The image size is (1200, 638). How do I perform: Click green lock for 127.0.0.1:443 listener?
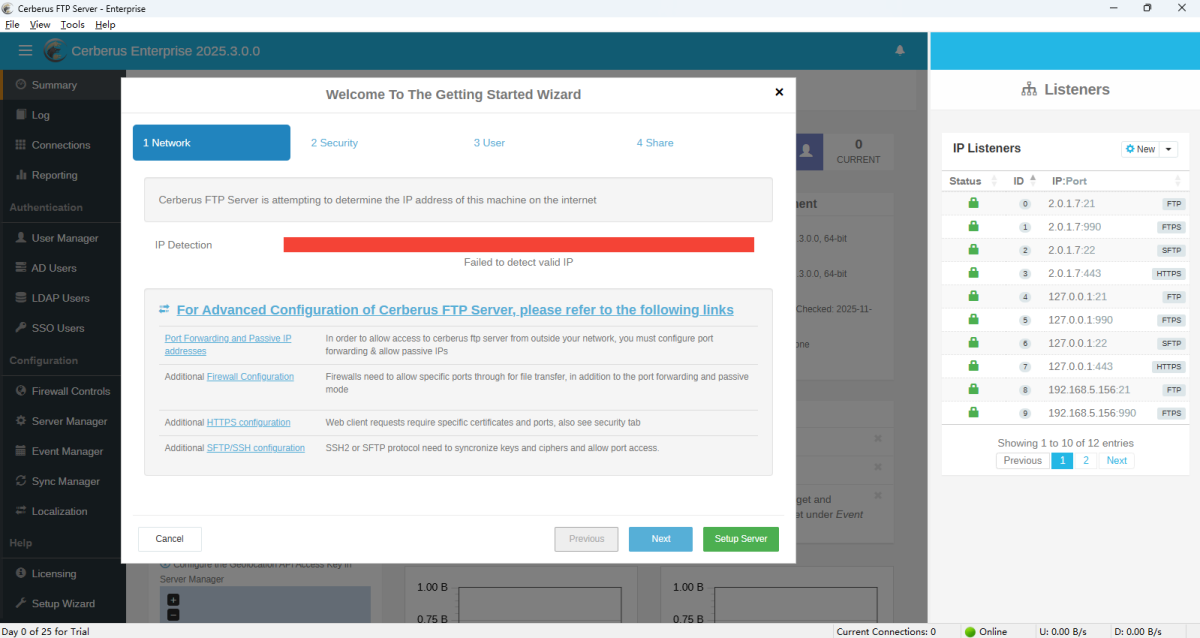tap(973, 366)
